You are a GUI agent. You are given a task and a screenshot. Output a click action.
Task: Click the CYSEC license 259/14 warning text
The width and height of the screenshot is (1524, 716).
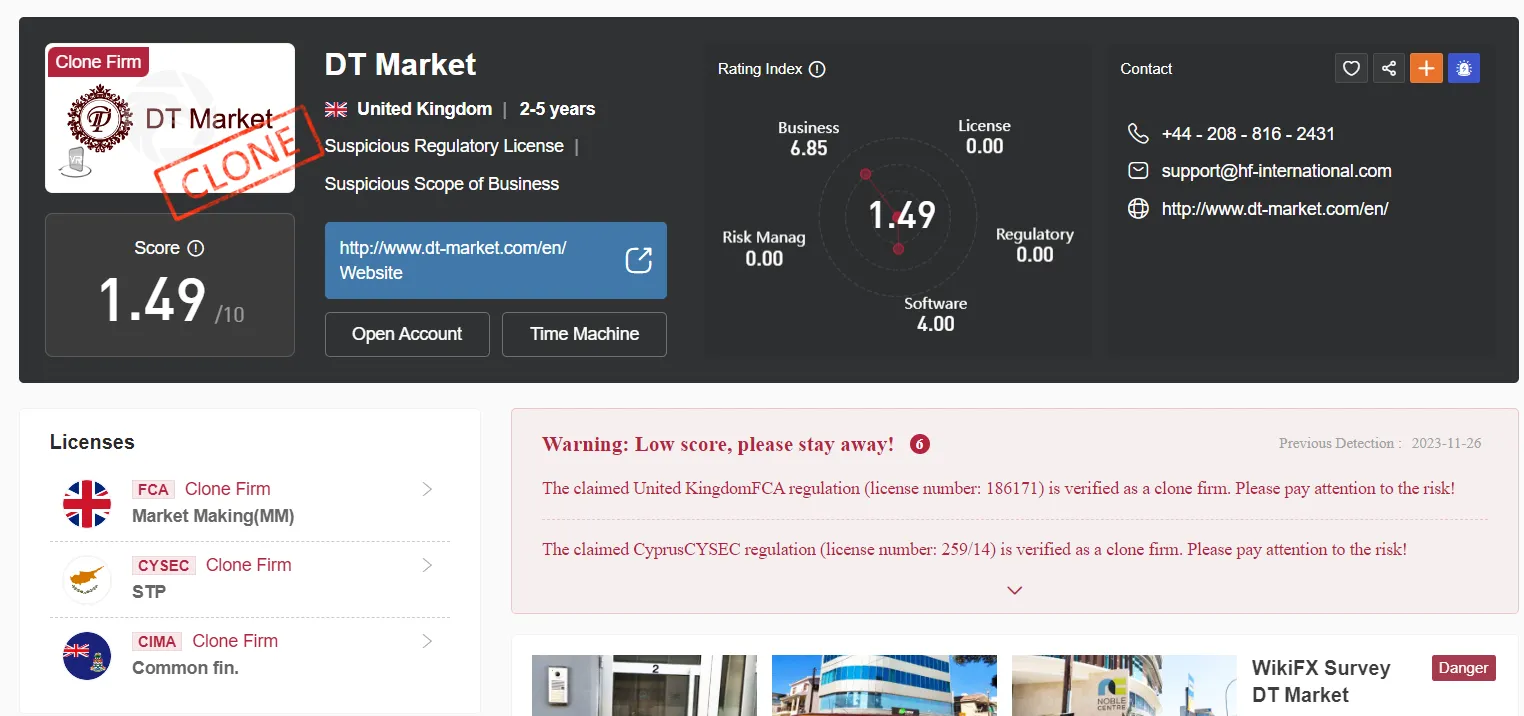tap(974, 549)
